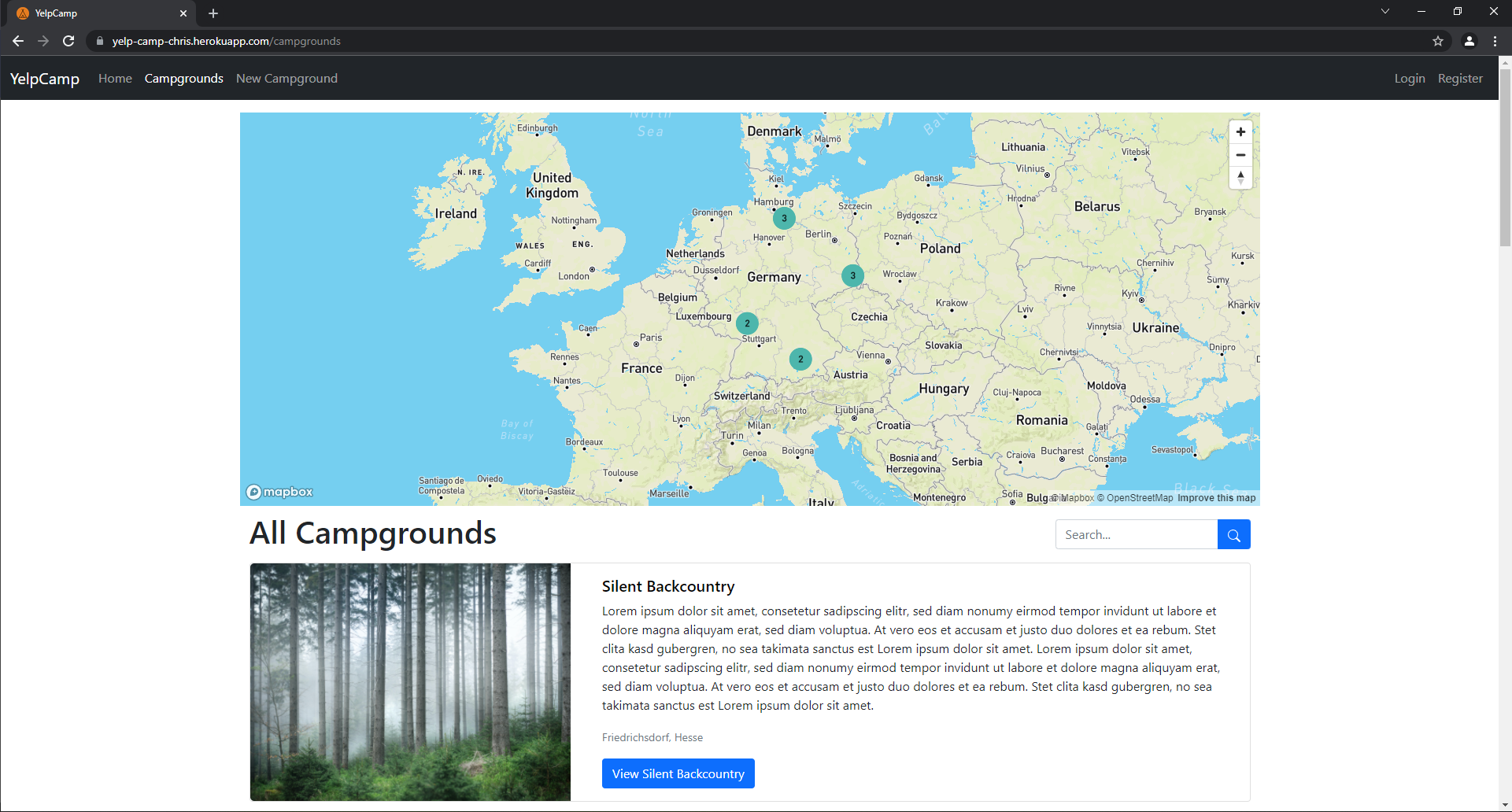Viewport: 1512px width, 812px height.
Task: Click the marker cluster over Hamburg
Action: pos(784,218)
